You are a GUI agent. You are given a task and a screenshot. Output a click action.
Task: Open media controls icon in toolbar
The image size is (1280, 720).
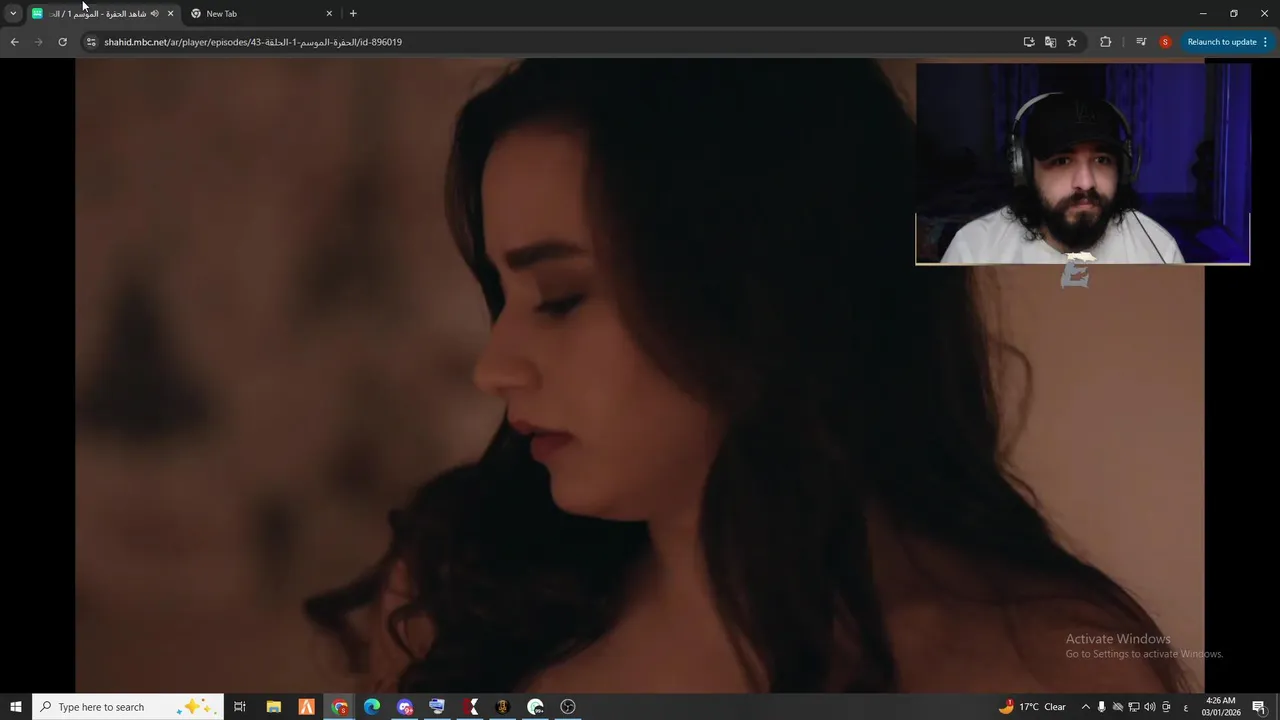click(x=1141, y=42)
